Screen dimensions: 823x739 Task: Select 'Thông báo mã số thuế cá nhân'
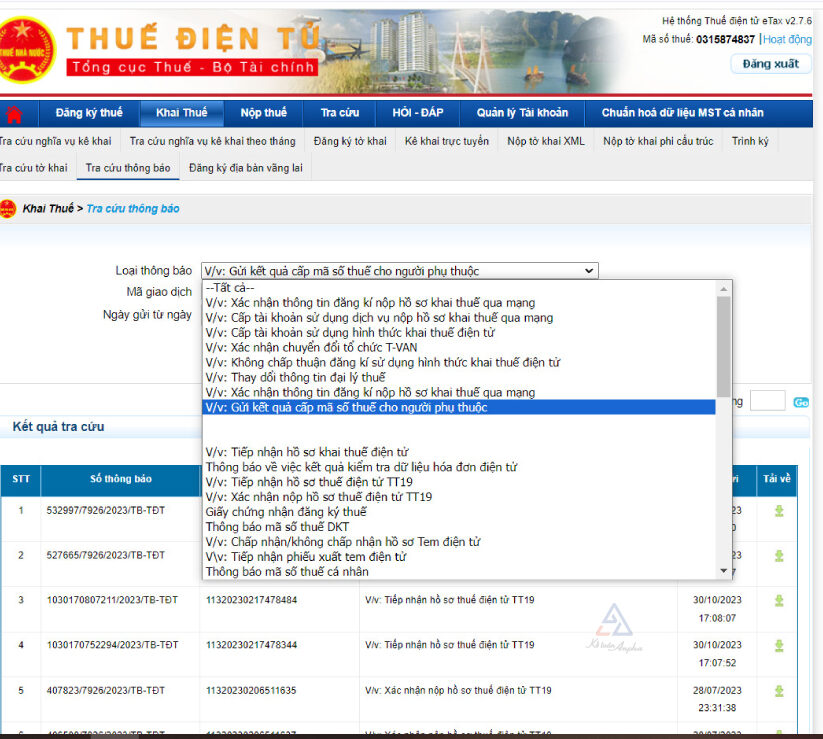click(286, 572)
